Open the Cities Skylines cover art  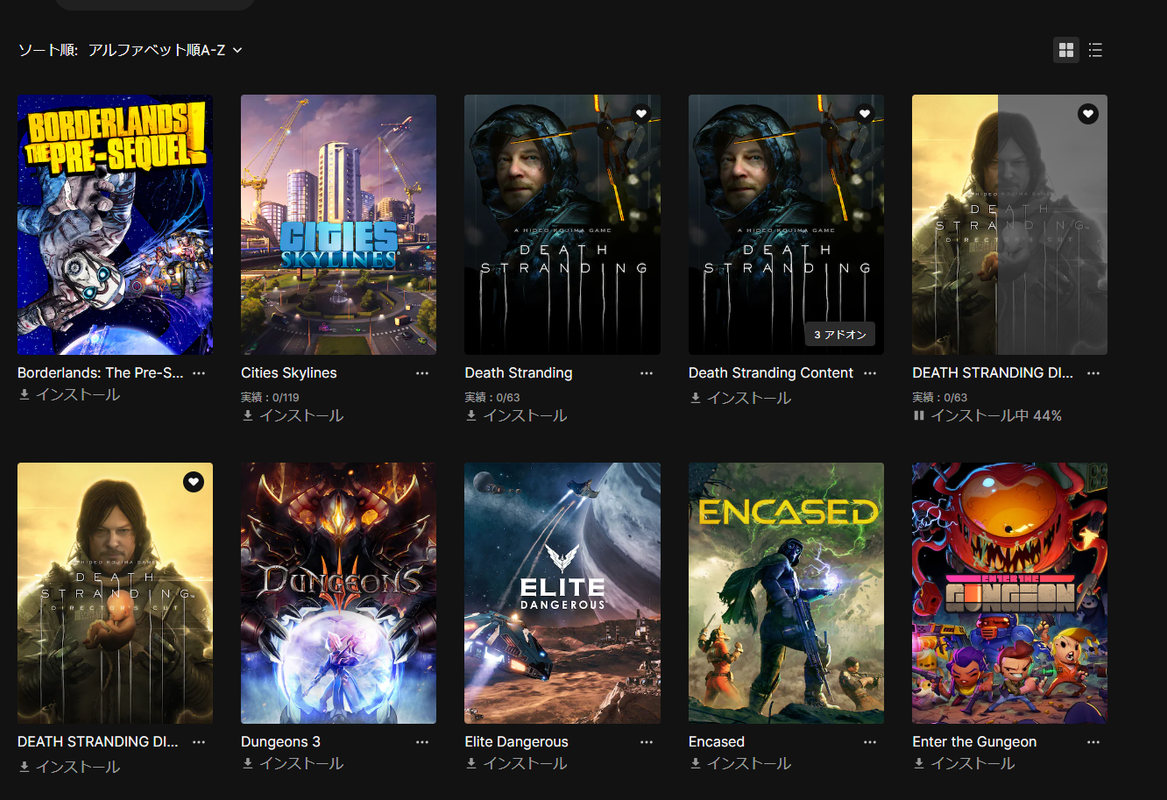[x=339, y=224]
